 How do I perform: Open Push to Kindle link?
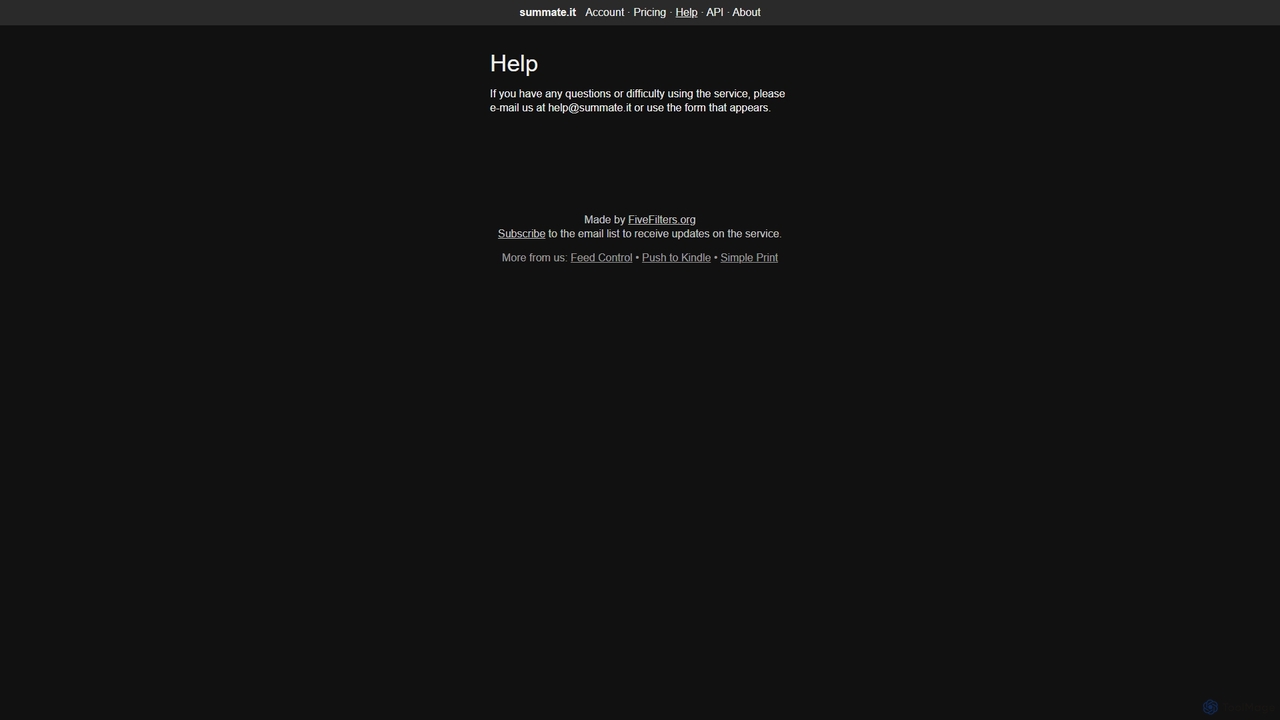pos(676,258)
